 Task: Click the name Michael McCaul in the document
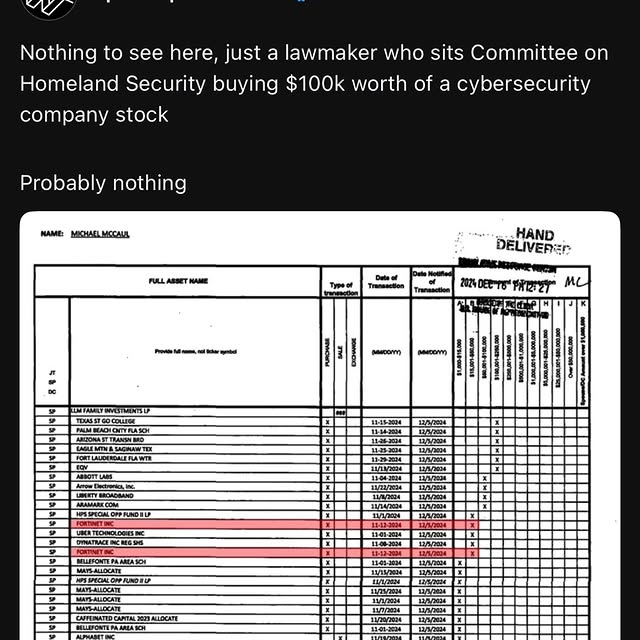pos(99,234)
